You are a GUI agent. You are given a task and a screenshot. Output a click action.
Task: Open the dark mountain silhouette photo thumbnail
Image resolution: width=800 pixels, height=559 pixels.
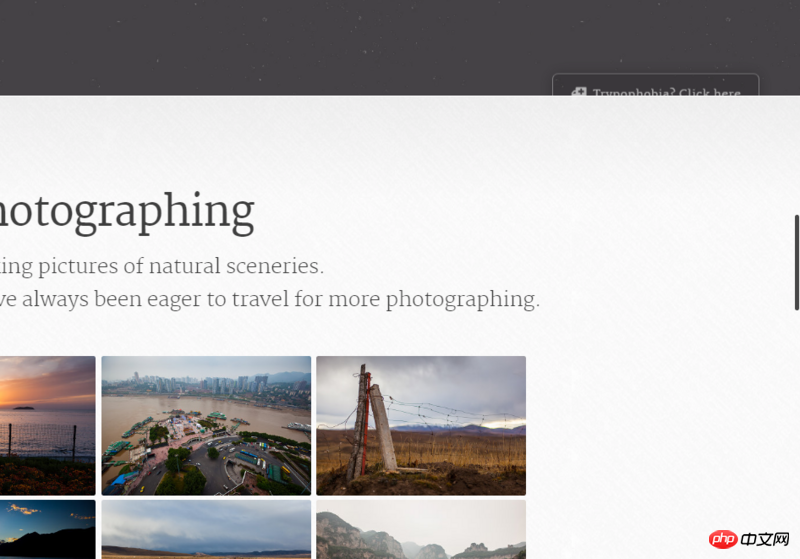(x=47, y=529)
